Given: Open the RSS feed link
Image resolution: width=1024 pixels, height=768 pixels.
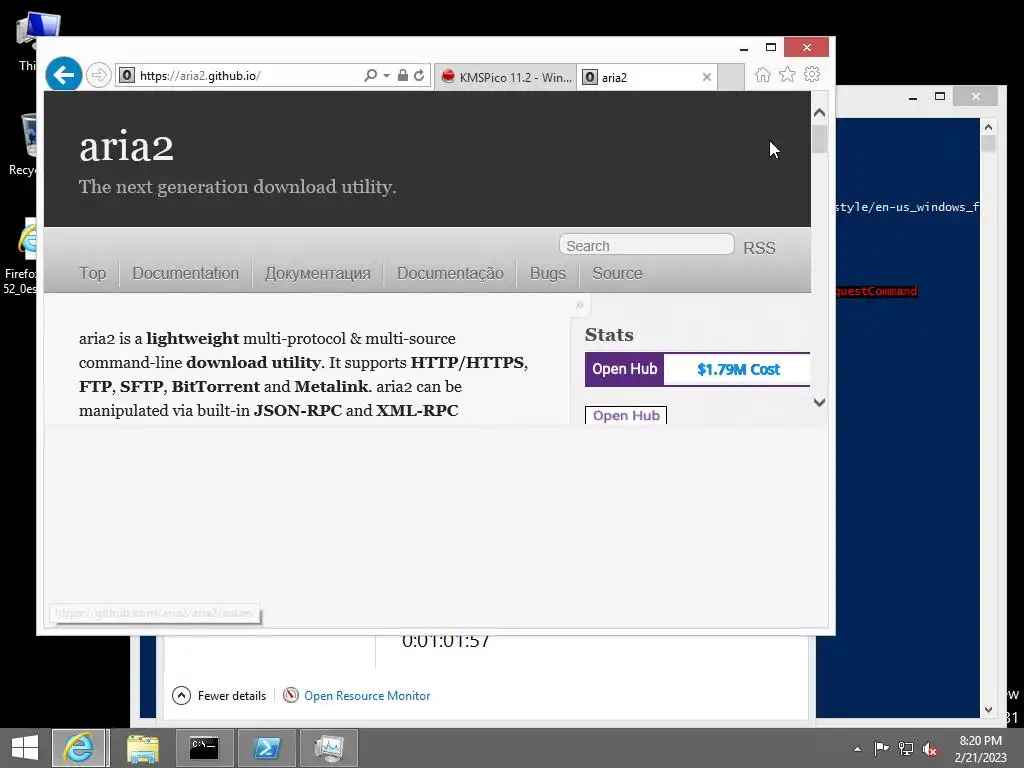Looking at the screenshot, I should (x=759, y=248).
